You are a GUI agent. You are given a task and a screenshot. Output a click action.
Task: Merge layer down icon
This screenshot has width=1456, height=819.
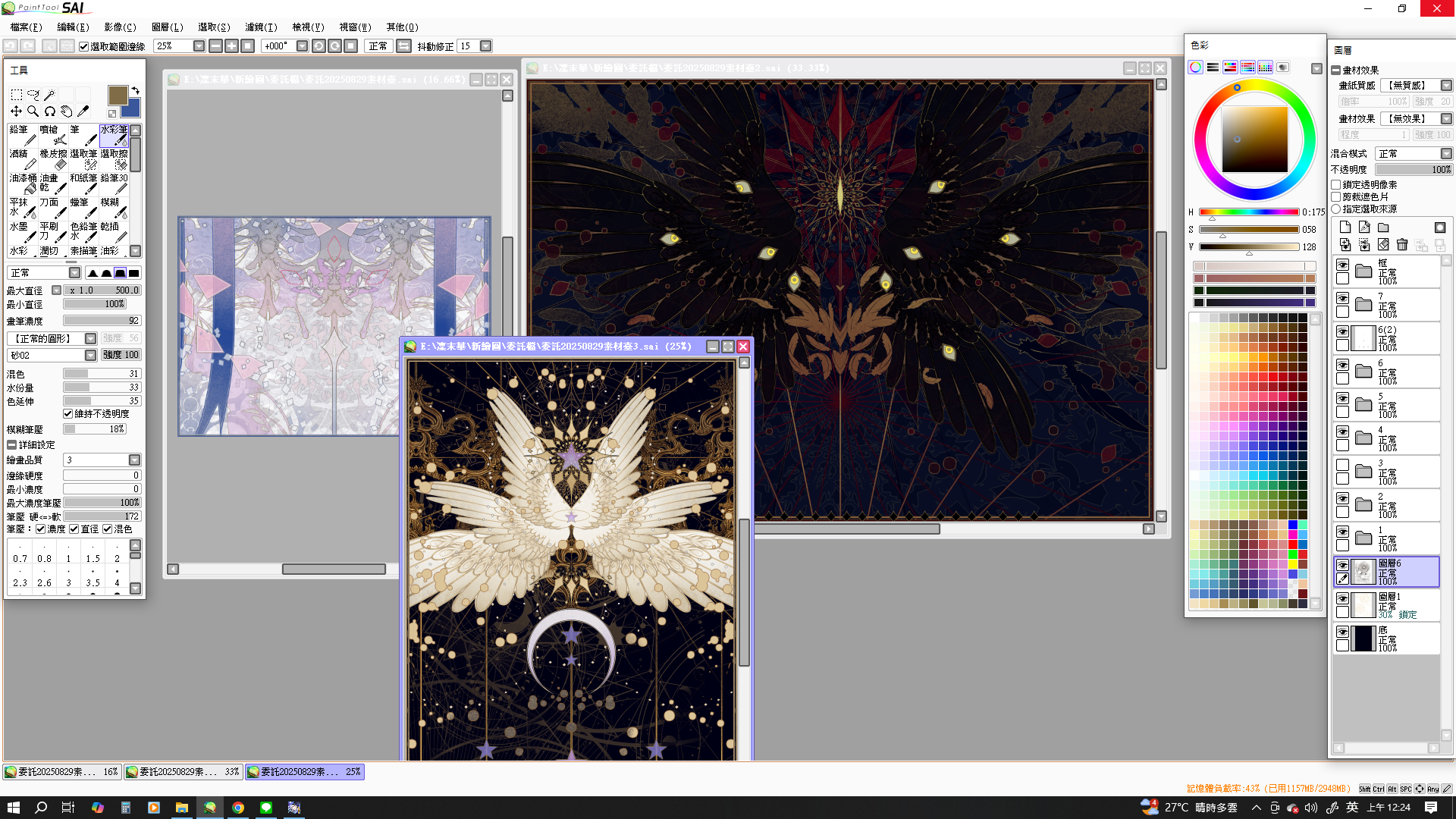(1345, 245)
